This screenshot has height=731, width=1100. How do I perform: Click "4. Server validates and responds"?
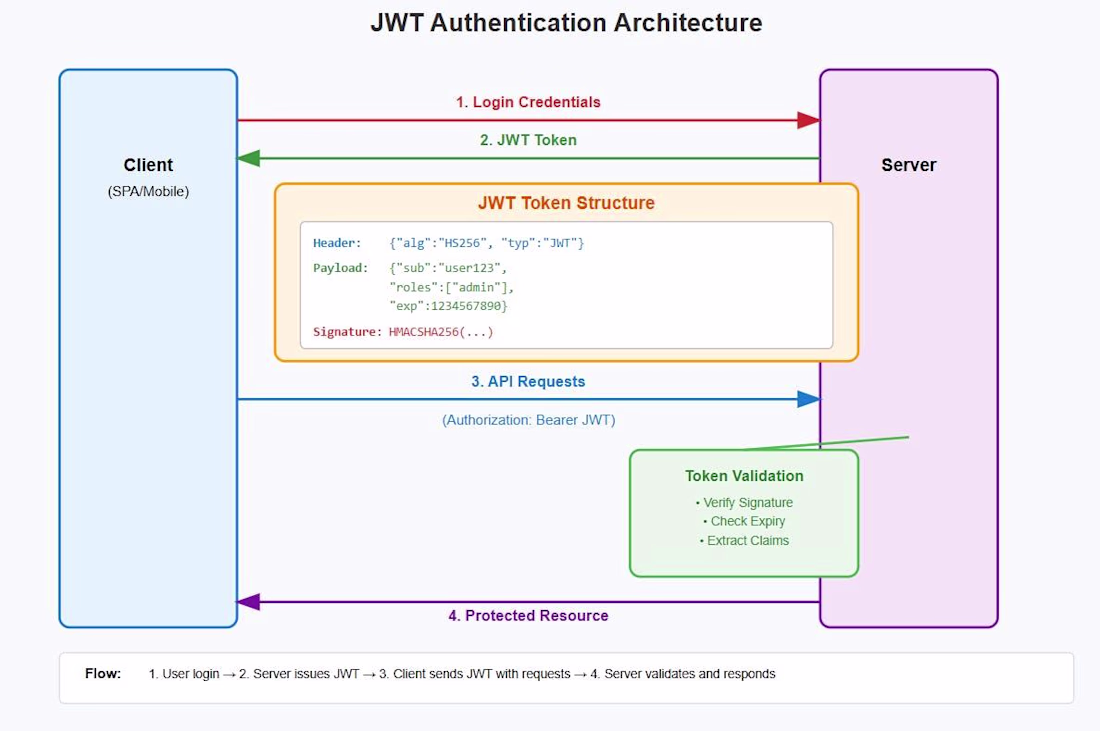(683, 673)
